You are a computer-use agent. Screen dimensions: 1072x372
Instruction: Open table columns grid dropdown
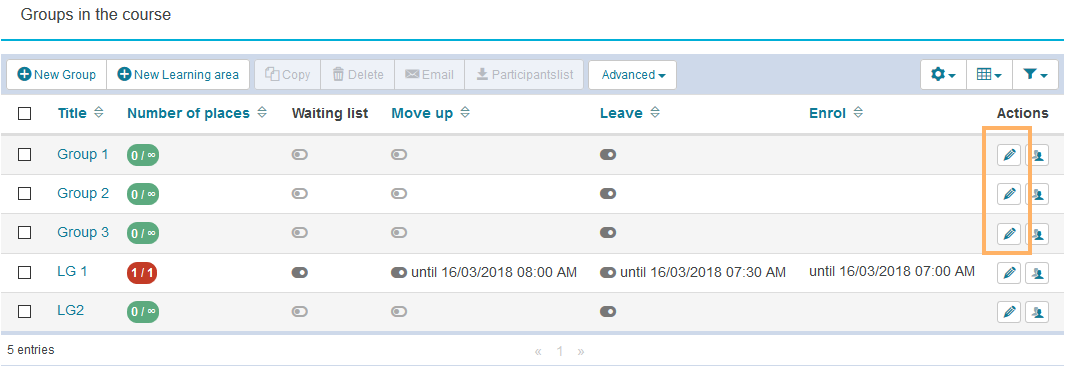tap(989, 75)
